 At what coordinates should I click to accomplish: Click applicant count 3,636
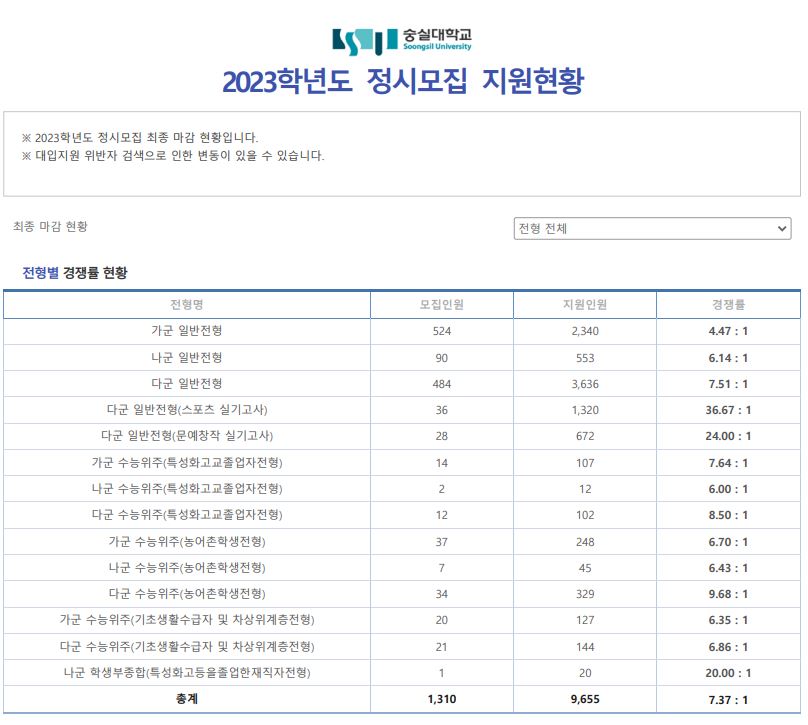[x=585, y=384]
